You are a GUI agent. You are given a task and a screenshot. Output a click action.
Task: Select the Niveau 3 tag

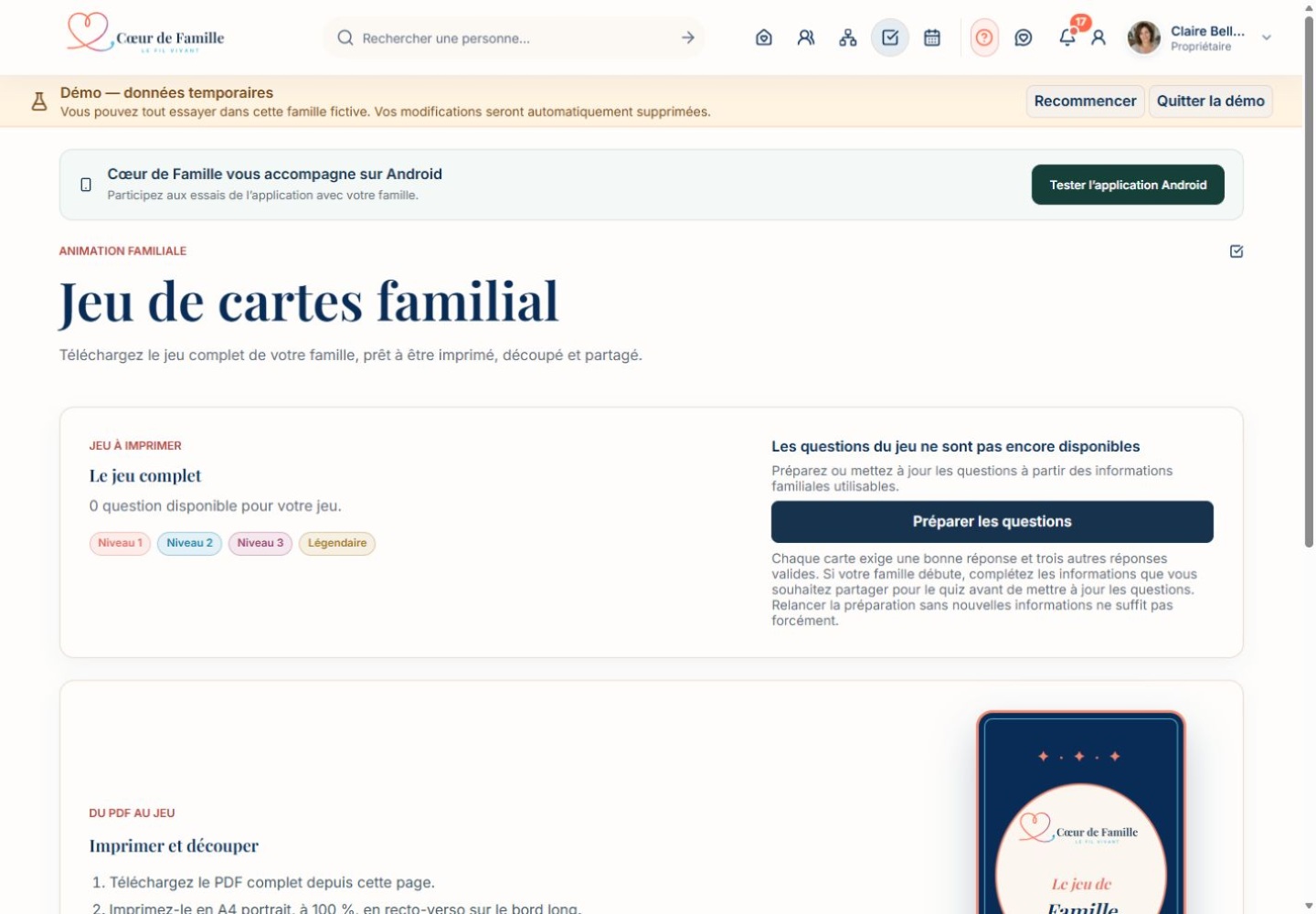[x=260, y=543]
